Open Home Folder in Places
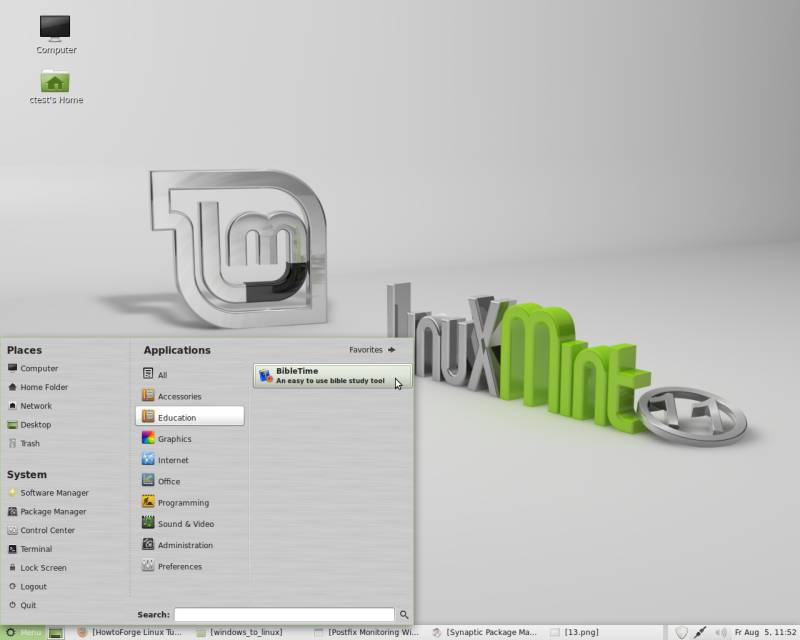 click(38, 387)
